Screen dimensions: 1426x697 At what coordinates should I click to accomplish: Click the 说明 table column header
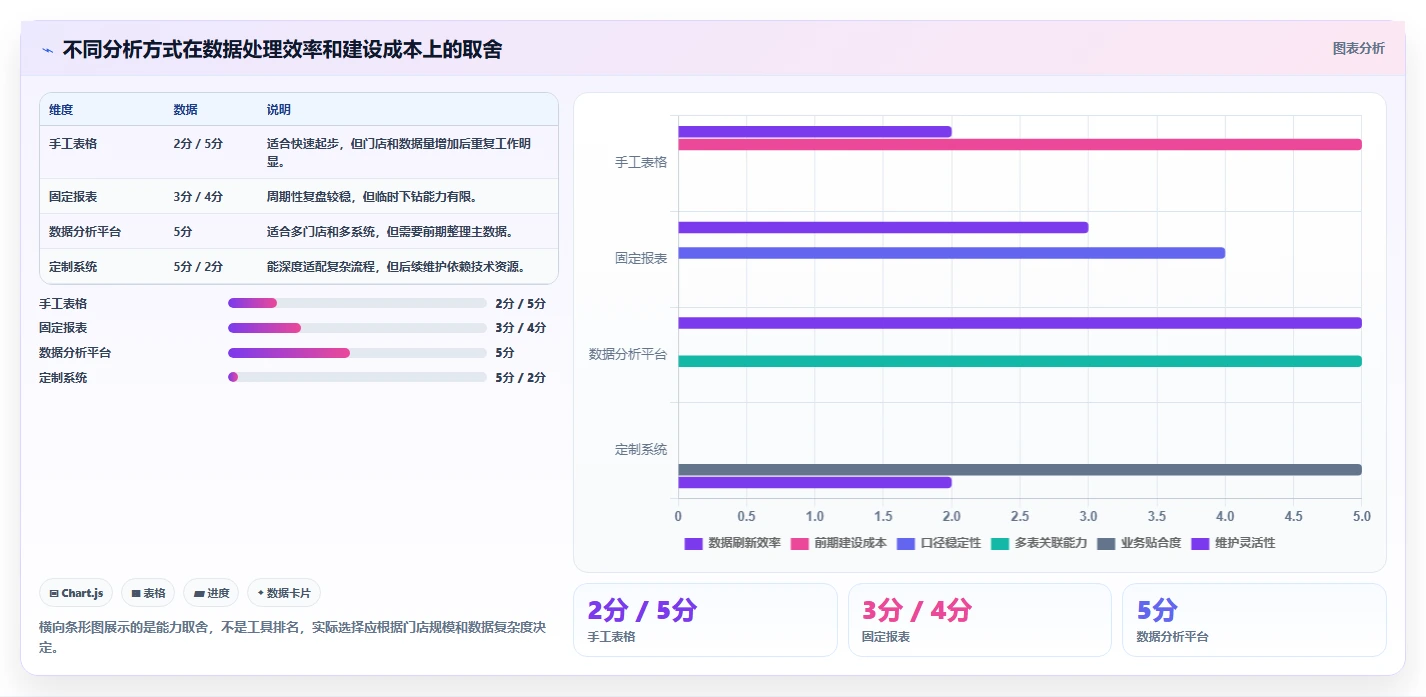(279, 110)
